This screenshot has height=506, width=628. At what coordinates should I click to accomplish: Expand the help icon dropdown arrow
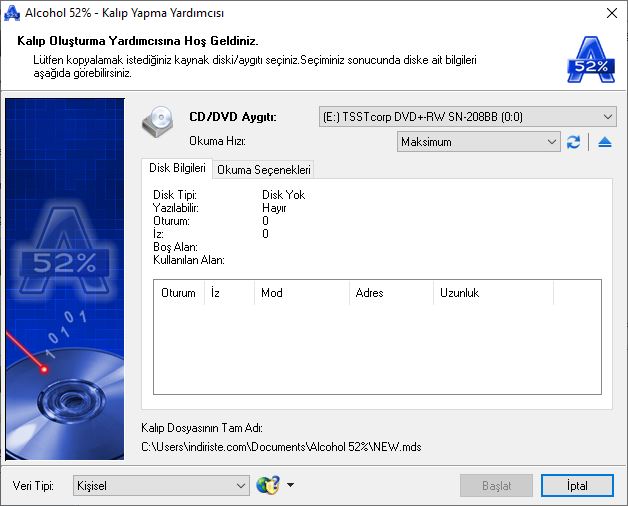290,485
